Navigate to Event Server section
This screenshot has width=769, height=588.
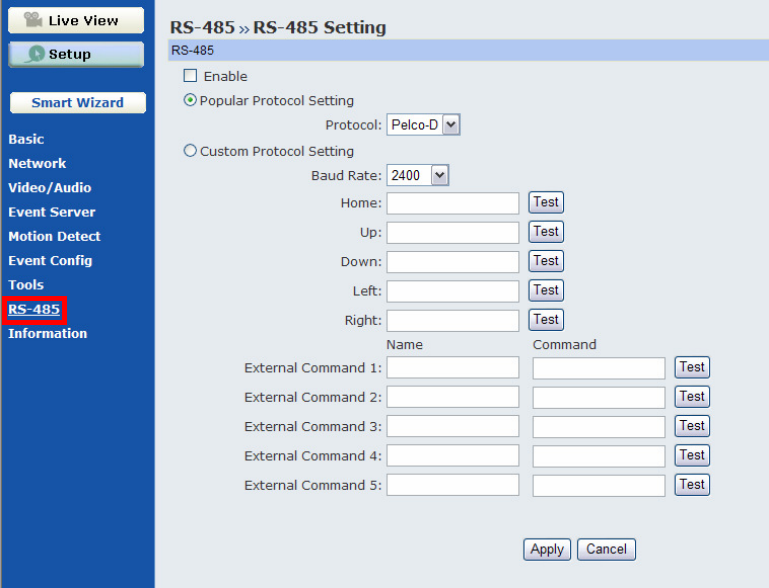click(52, 212)
